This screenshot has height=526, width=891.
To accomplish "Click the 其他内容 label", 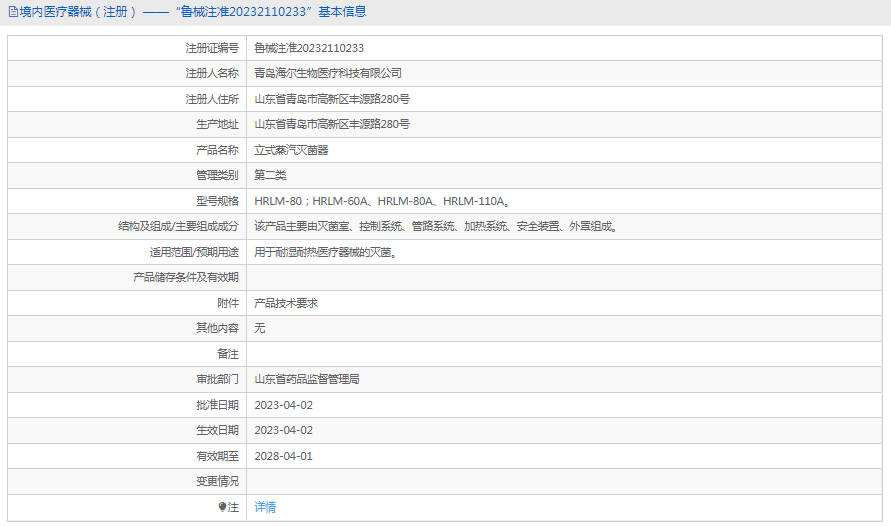I will [x=217, y=328].
